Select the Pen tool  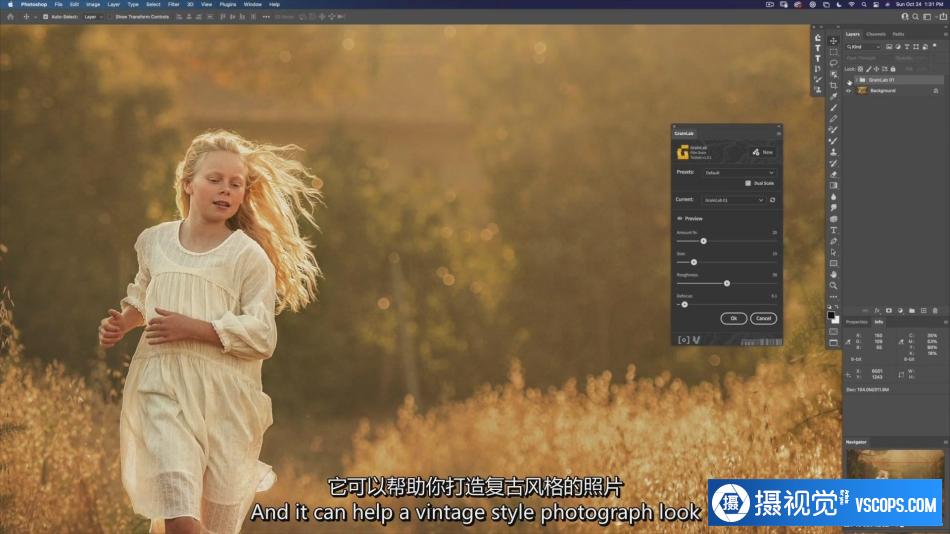pyautogui.click(x=834, y=241)
